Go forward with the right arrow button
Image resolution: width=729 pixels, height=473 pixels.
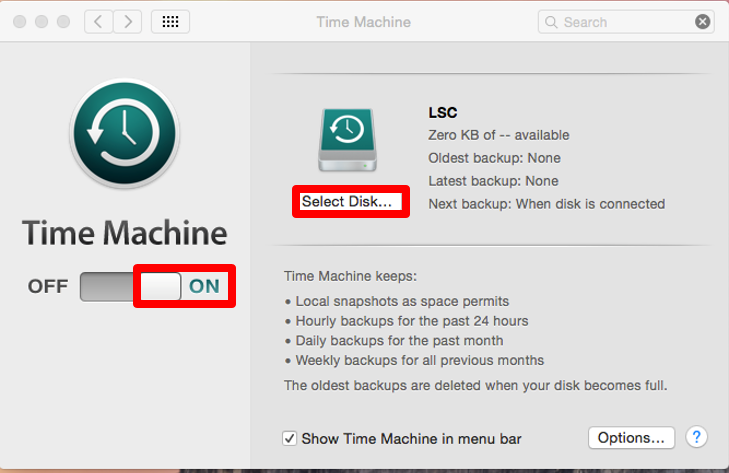pos(127,22)
